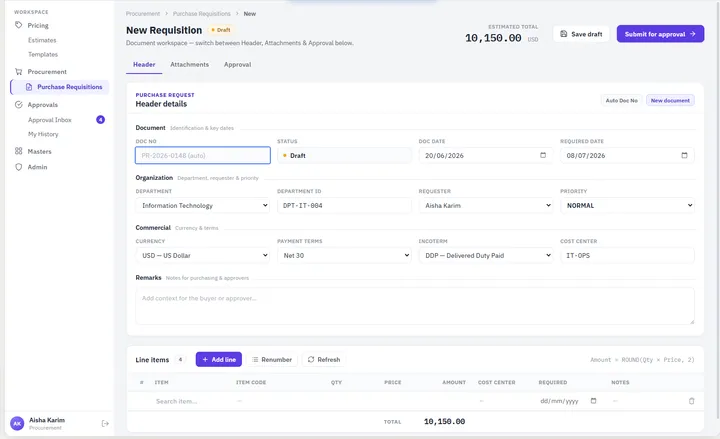Screen dimensions: 720x439
Task: Click the Remarks text area
Action: [415, 306]
